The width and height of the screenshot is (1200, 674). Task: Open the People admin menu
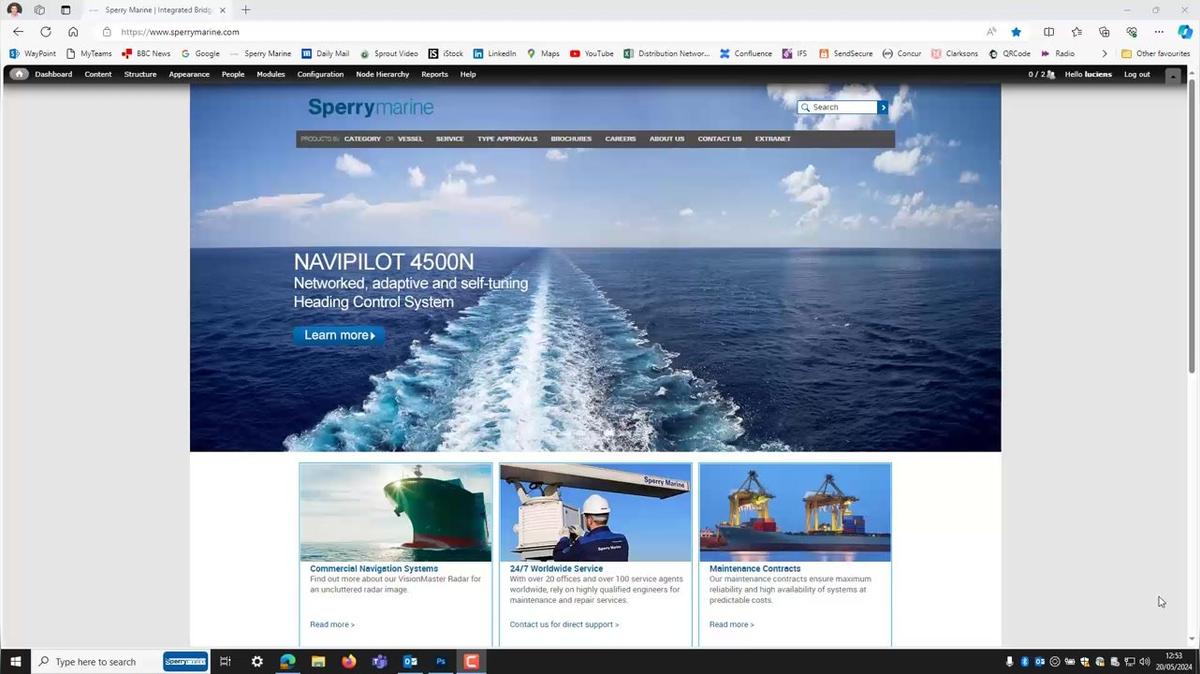(x=233, y=74)
